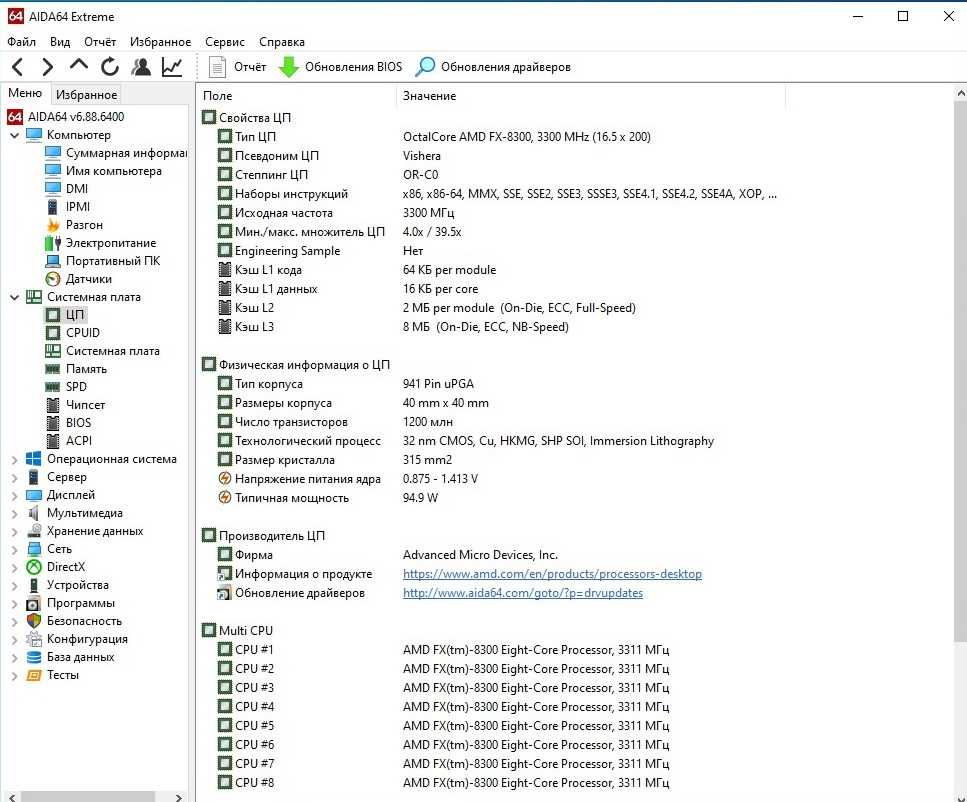Screen dimensions: 967x802
Task: Select the DirectX Xbox icon entry
Action: (56, 567)
